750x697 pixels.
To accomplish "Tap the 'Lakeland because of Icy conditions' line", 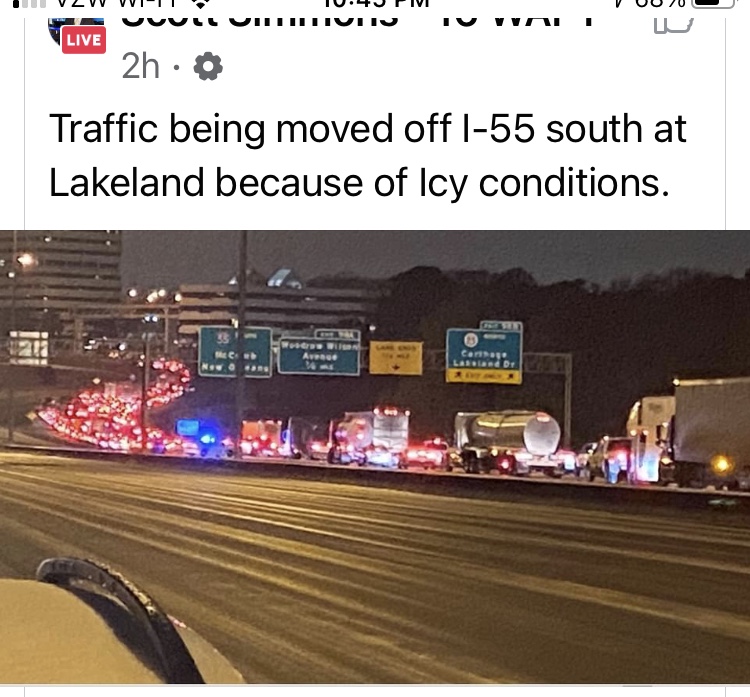I will coord(359,183).
